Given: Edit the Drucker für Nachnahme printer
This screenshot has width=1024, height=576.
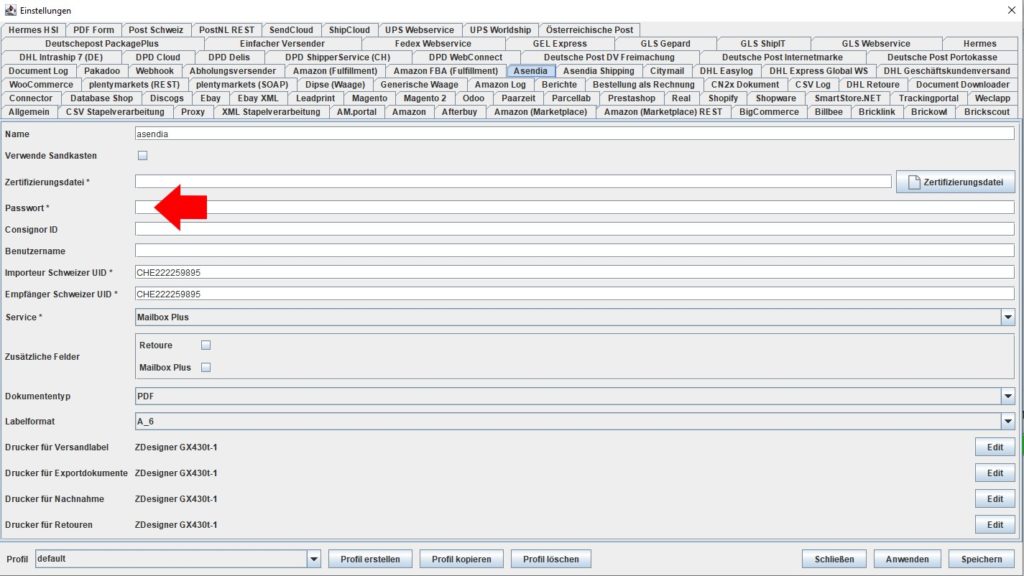Looking at the screenshot, I should click(995, 499).
